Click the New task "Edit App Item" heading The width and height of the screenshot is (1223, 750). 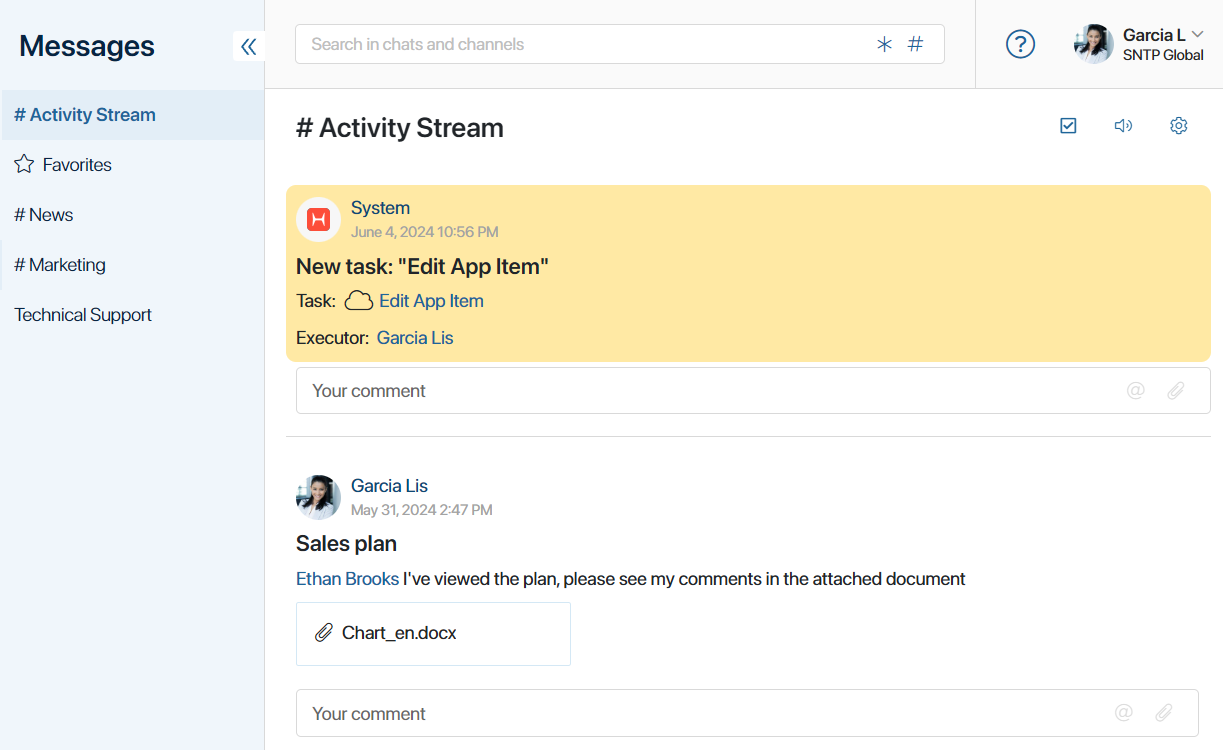(x=422, y=267)
